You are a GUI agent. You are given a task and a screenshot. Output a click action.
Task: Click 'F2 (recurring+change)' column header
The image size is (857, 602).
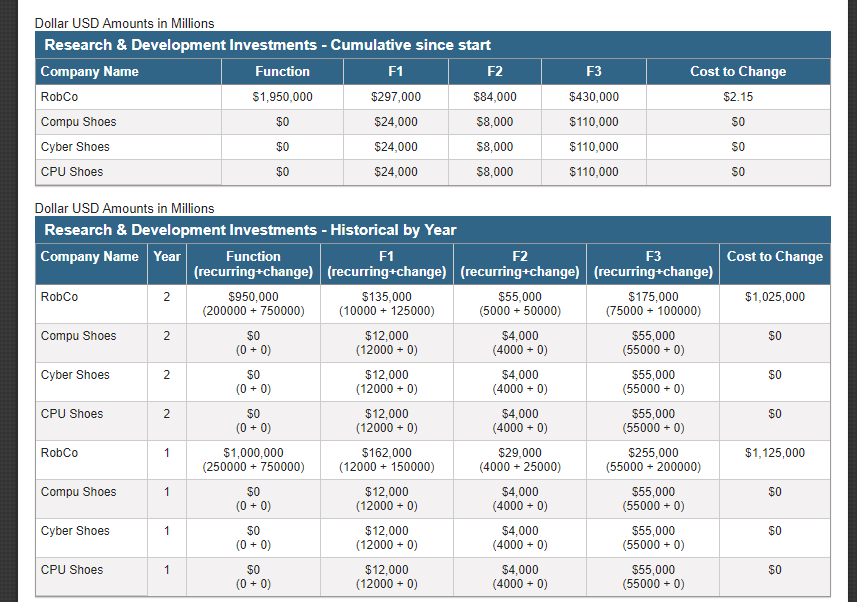click(x=520, y=264)
